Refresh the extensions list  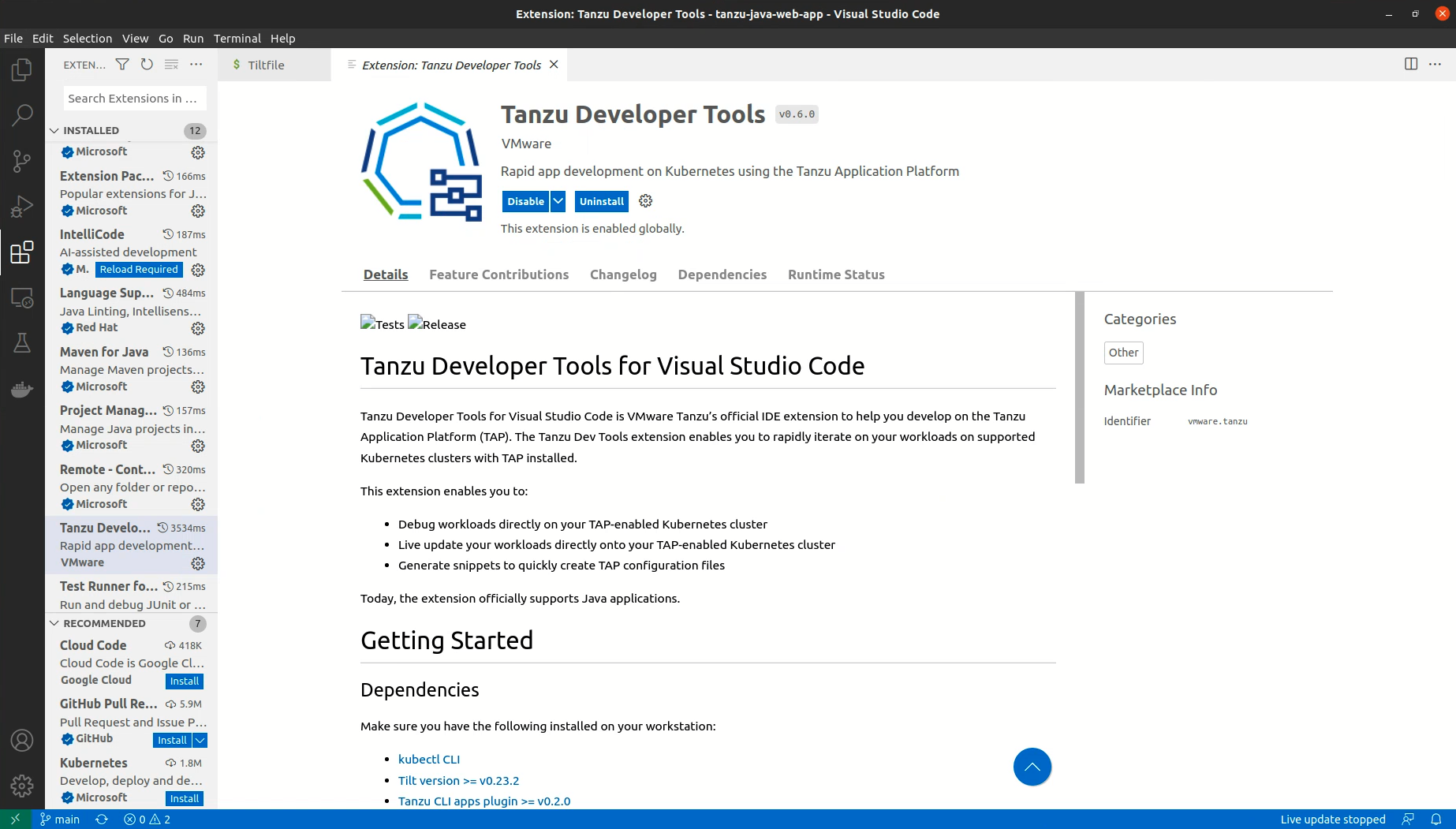pos(147,65)
